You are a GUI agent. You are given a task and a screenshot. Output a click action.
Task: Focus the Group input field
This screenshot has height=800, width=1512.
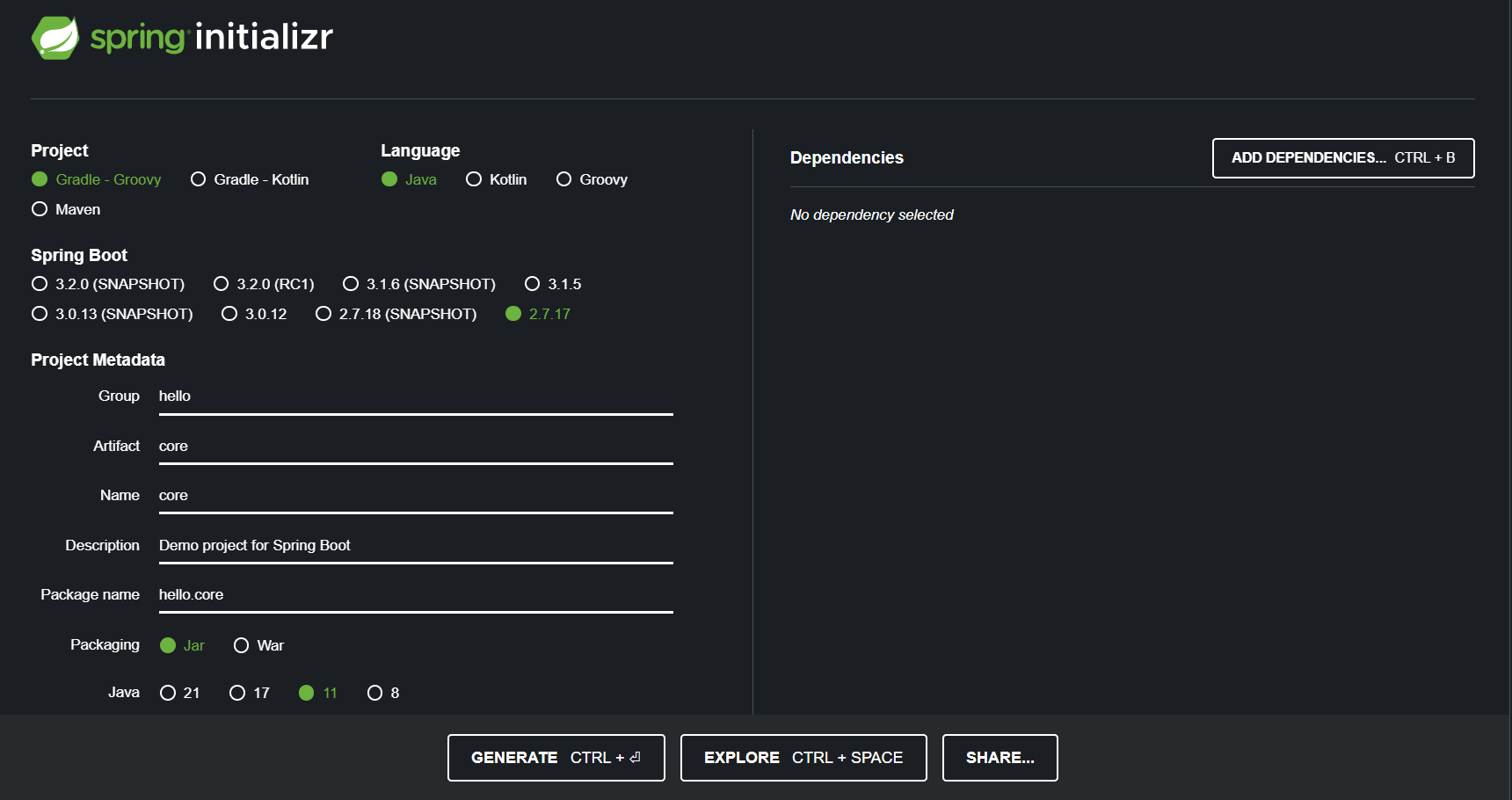click(x=416, y=396)
